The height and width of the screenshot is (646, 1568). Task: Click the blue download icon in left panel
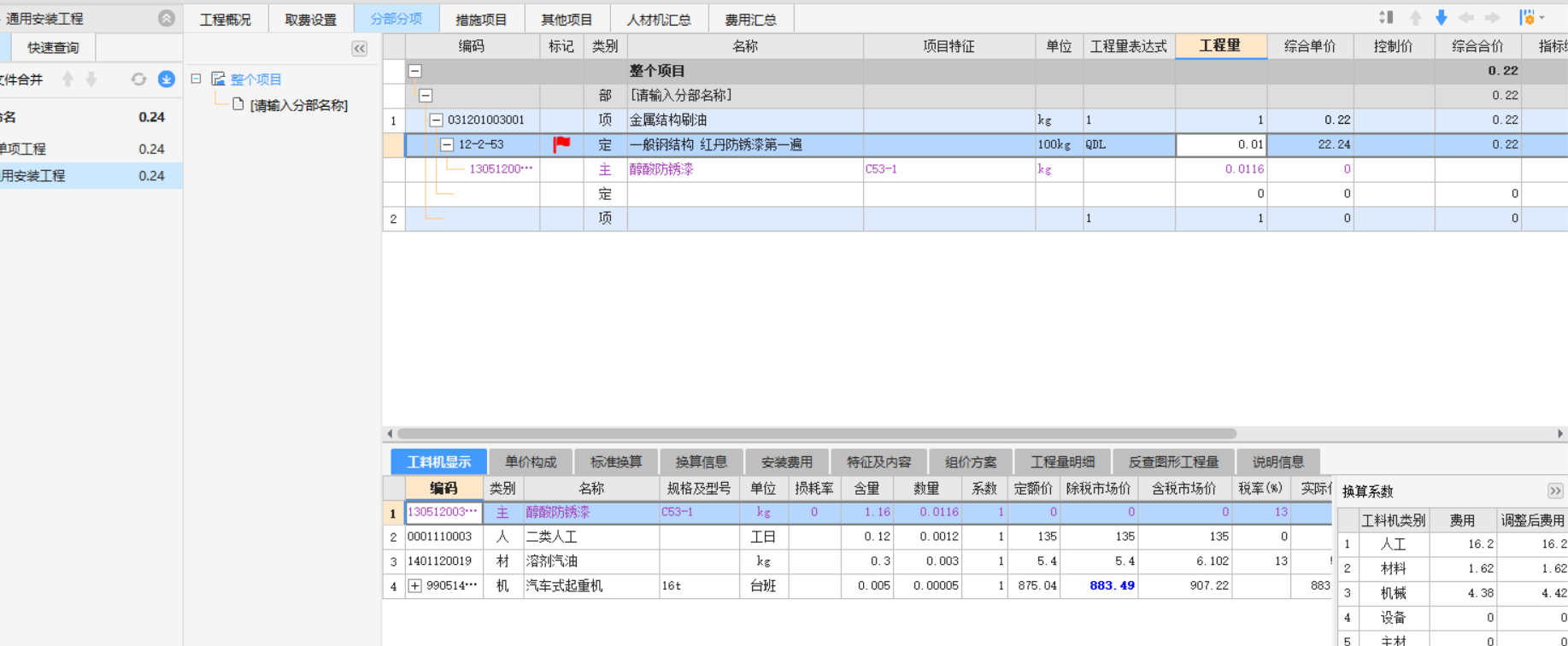(167, 79)
